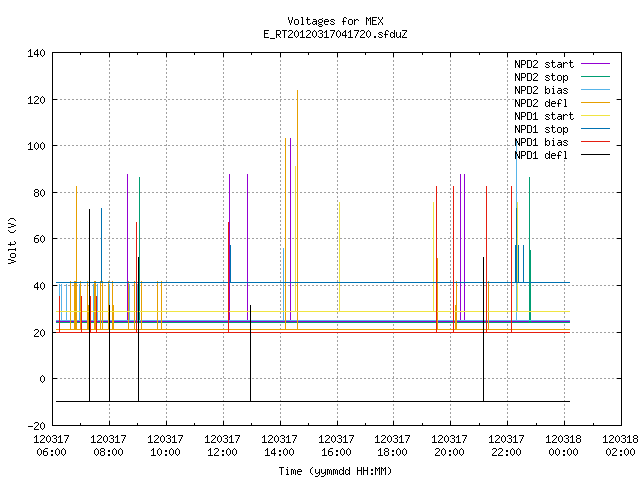
Task: Click the x-axis label 'Time (yymmdd HH:MM)'
Action: click(x=335, y=471)
